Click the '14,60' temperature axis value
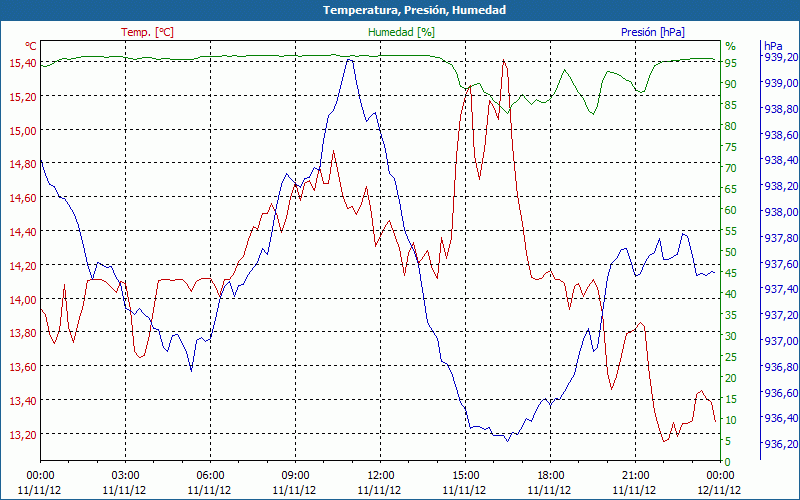 click(23, 198)
